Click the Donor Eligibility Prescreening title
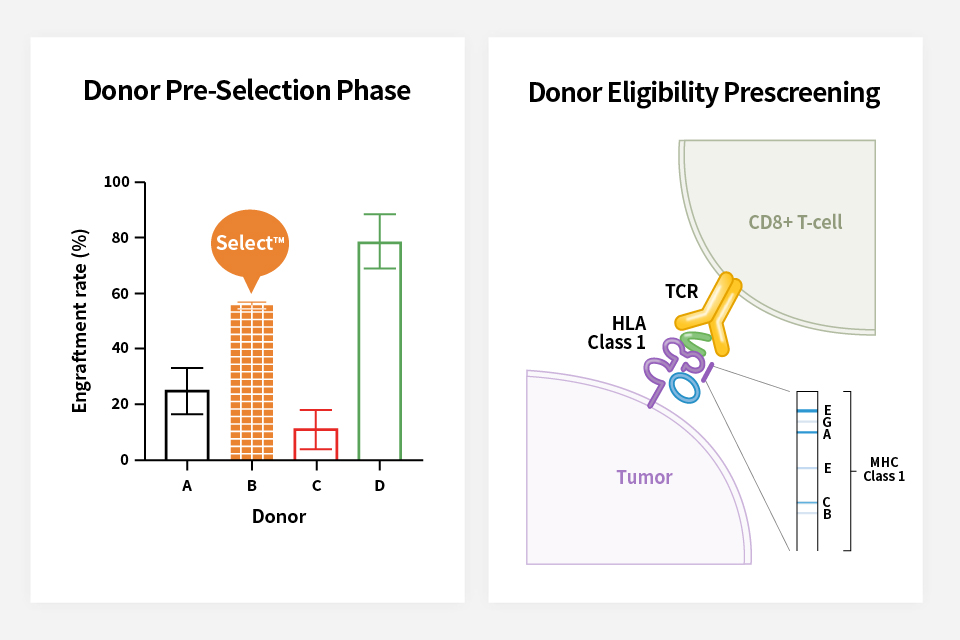 click(704, 93)
